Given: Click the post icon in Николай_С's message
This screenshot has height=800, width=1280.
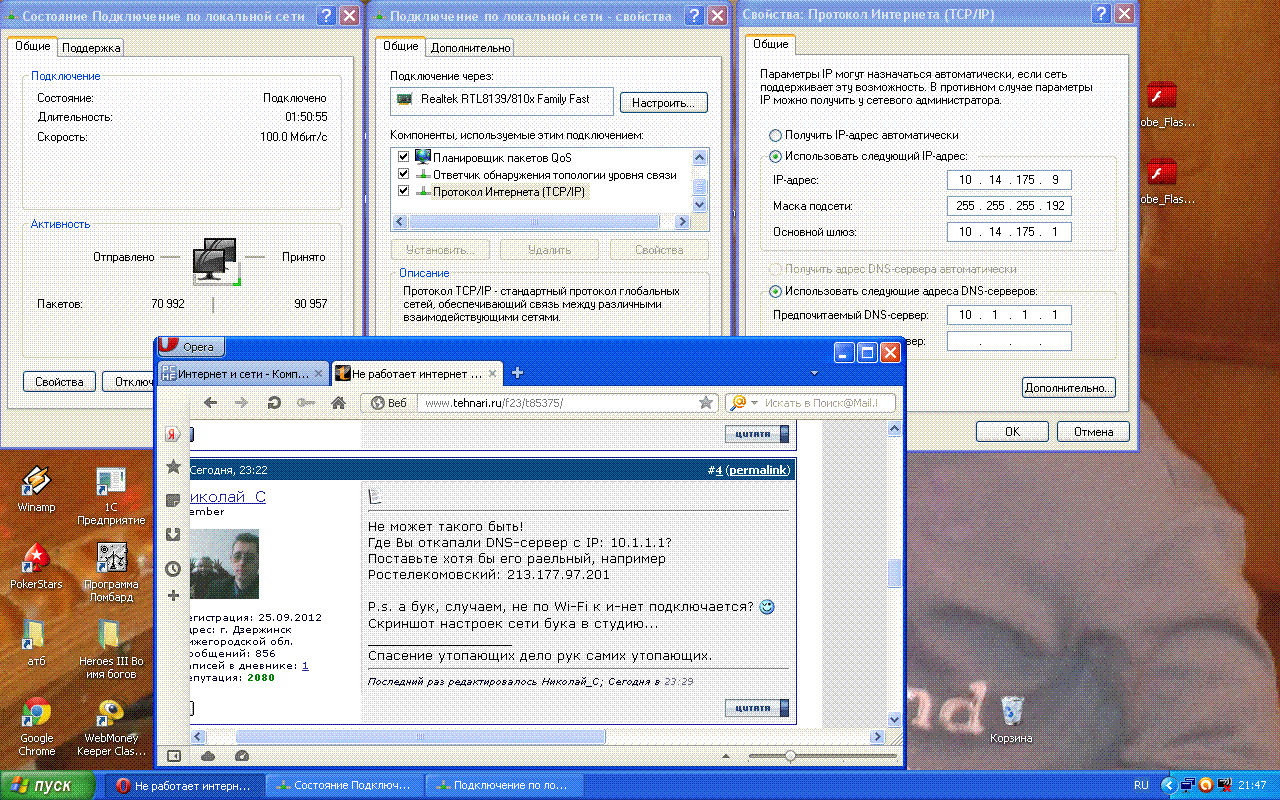Looking at the screenshot, I should point(376,496).
